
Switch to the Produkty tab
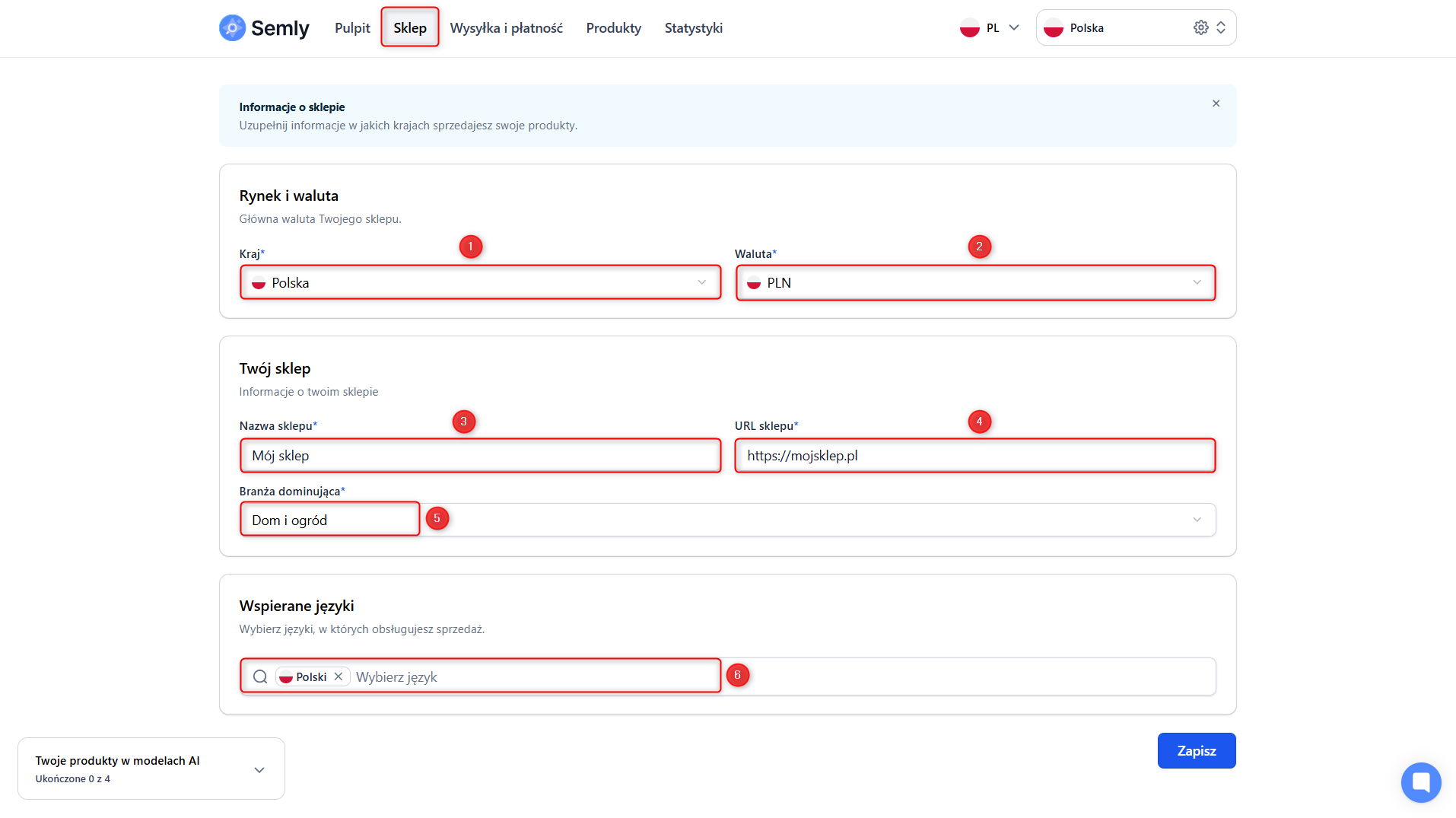[613, 28]
